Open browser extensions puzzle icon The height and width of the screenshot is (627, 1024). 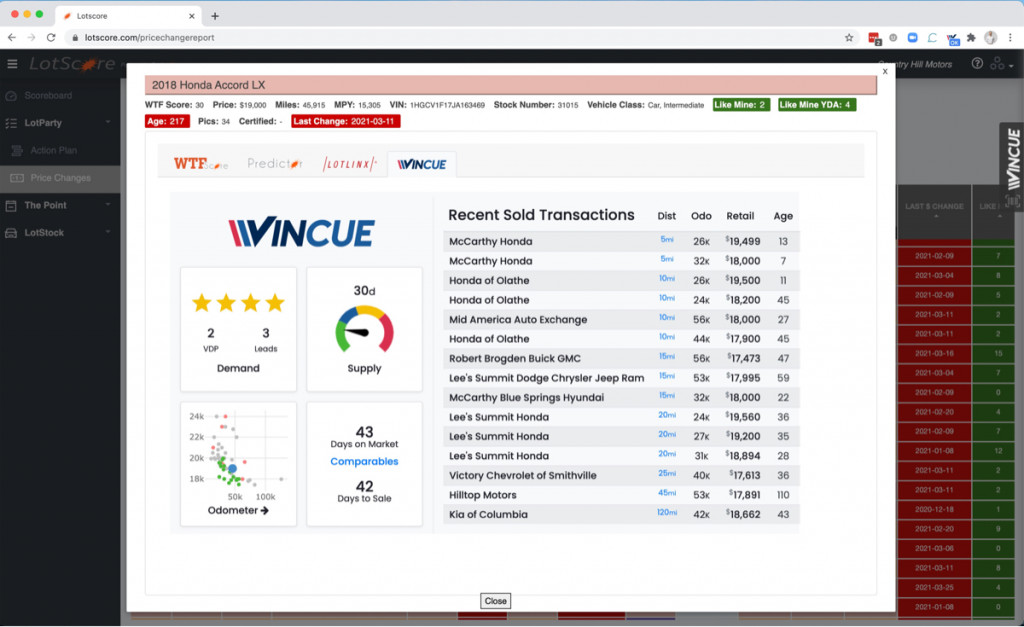(x=971, y=38)
